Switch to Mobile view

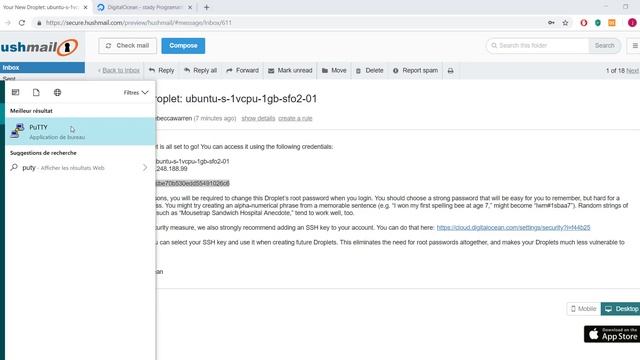coord(584,309)
